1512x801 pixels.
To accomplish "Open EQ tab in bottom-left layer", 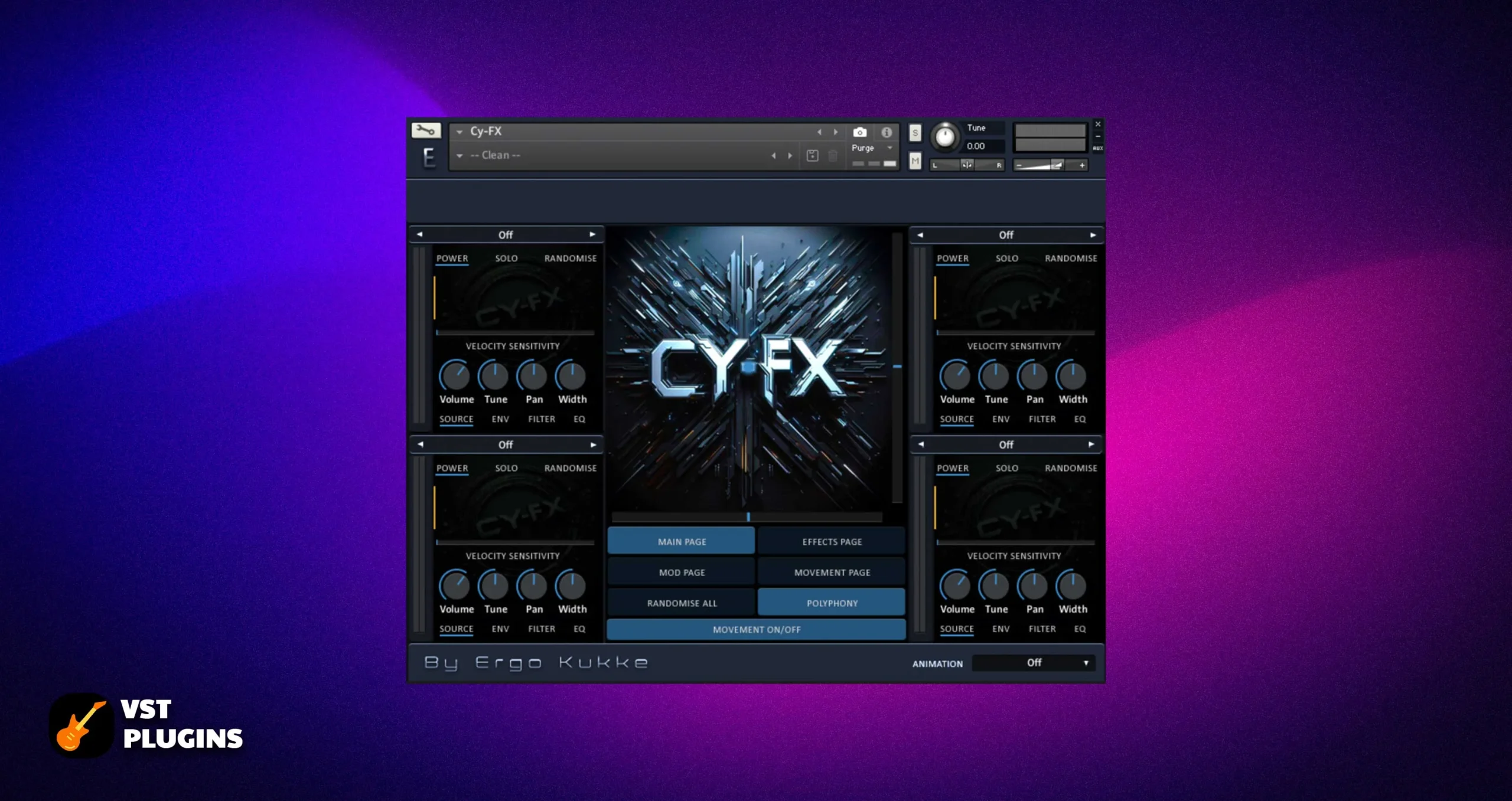I will 579,629.
